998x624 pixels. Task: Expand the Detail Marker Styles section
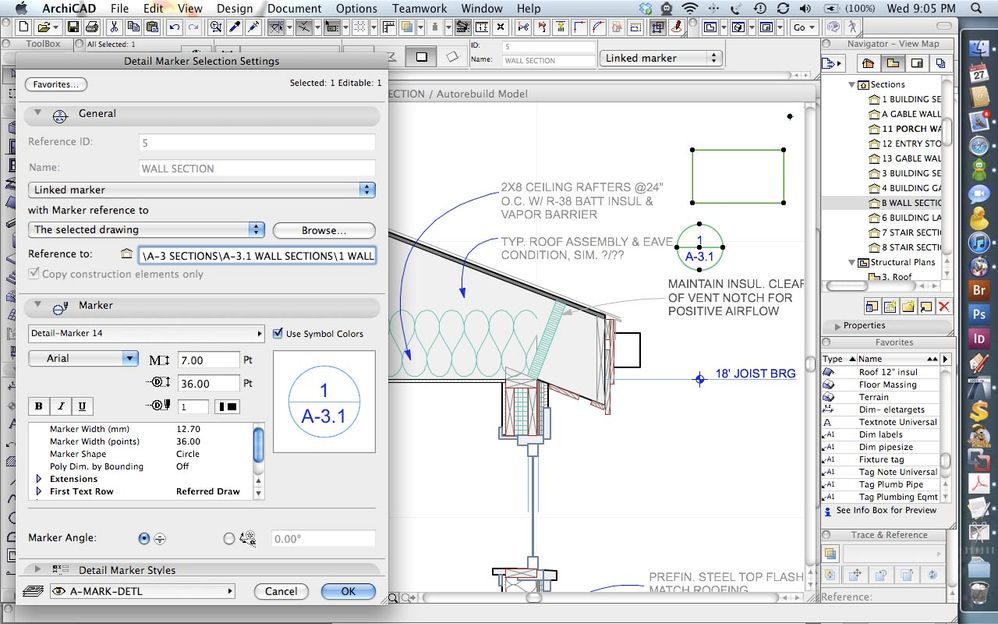point(39,570)
